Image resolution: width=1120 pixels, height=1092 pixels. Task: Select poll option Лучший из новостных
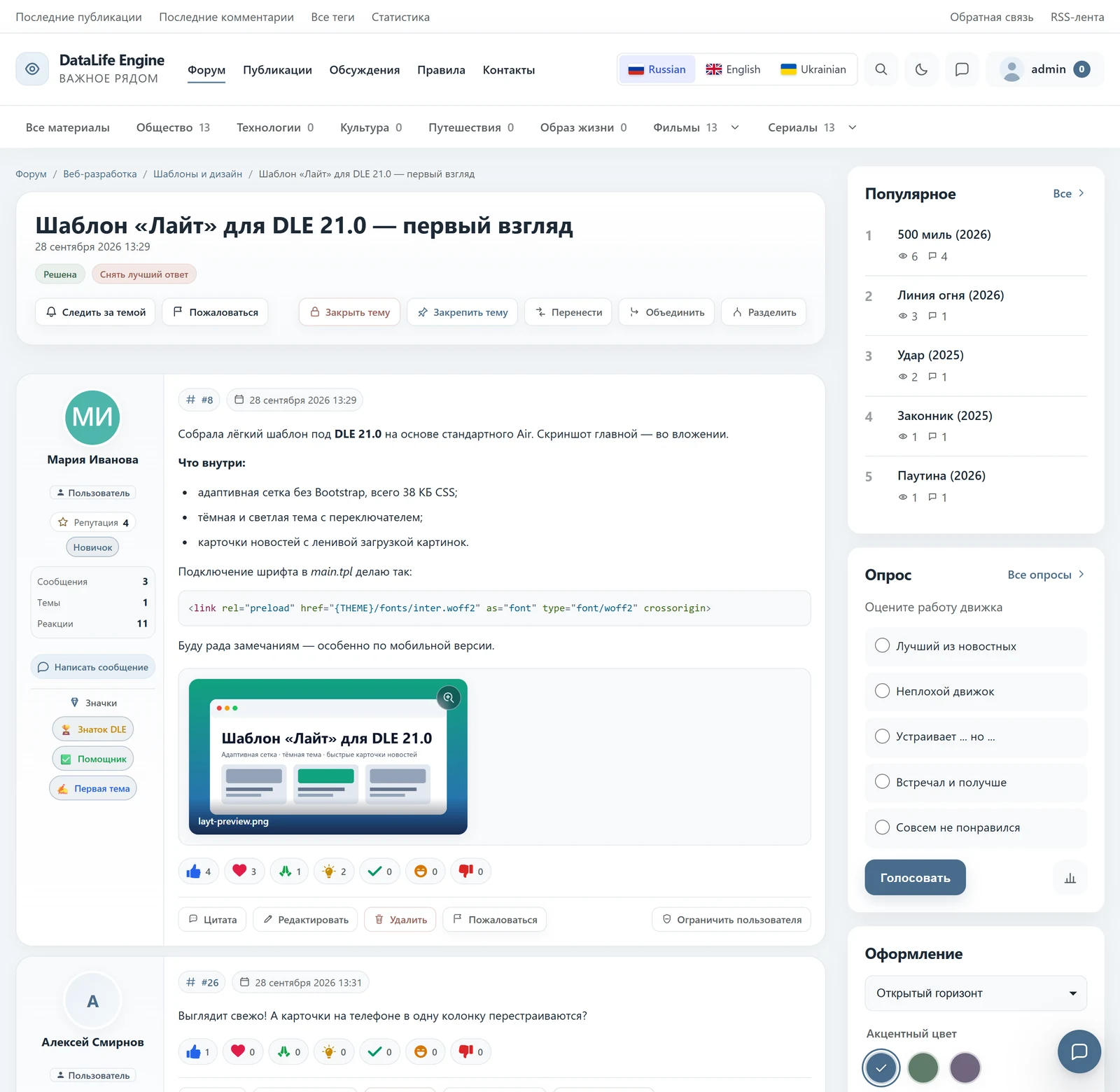click(976, 646)
